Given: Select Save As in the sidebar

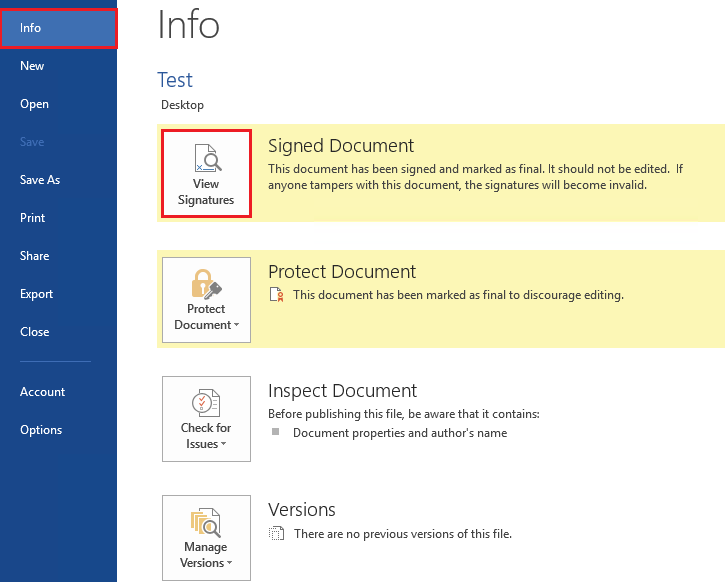Looking at the screenshot, I should (40, 180).
